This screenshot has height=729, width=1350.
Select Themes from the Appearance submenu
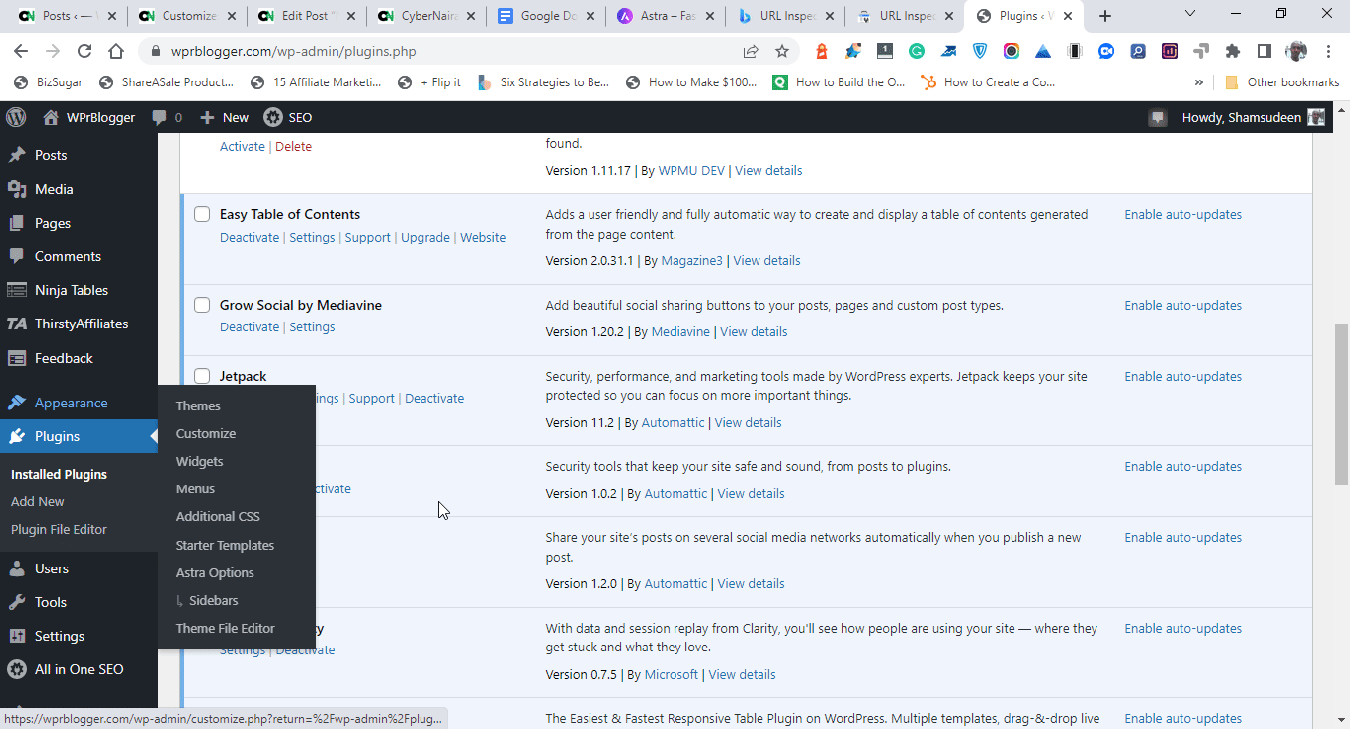tap(198, 406)
